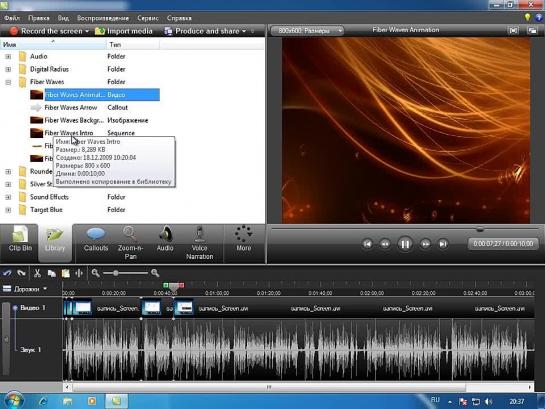Image resolution: width=545 pixels, height=409 pixels.
Task: Open the Clip Bin tab
Action: [20, 239]
